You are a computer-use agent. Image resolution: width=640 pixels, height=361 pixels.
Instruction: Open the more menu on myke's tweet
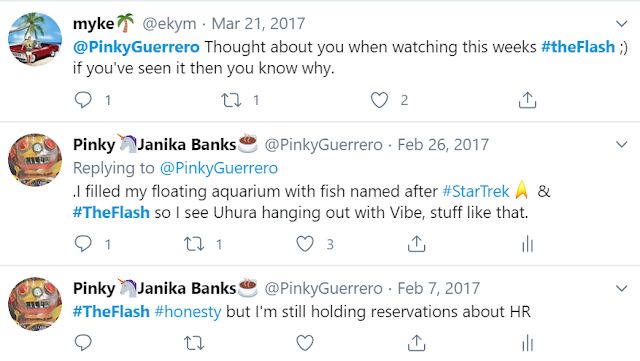pyautogui.click(x=621, y=24)
